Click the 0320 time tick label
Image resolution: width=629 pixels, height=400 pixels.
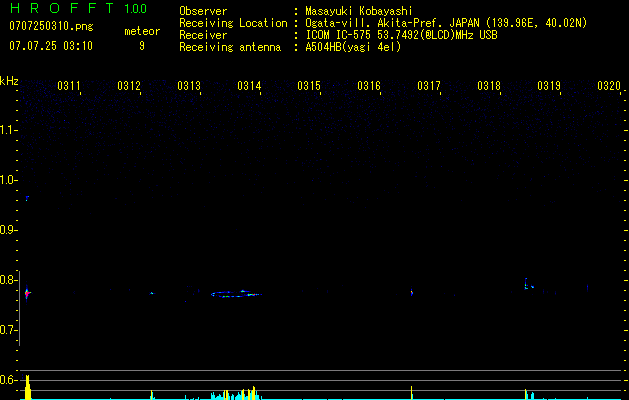click(609, 85)
